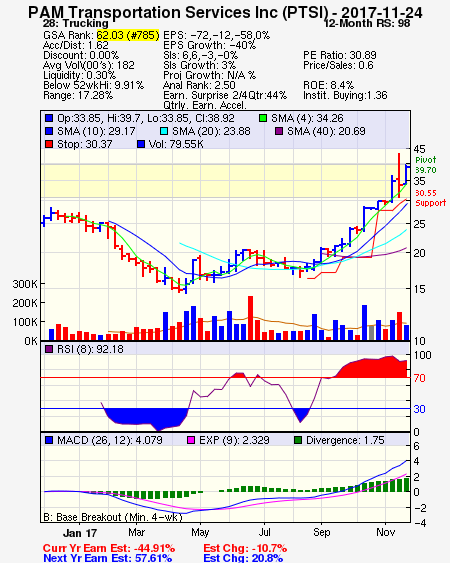Click the 'PE Ratio: 30.89' text
This screenshot has width=450, height=563.
pyautogui.click(x=340, y=55)
